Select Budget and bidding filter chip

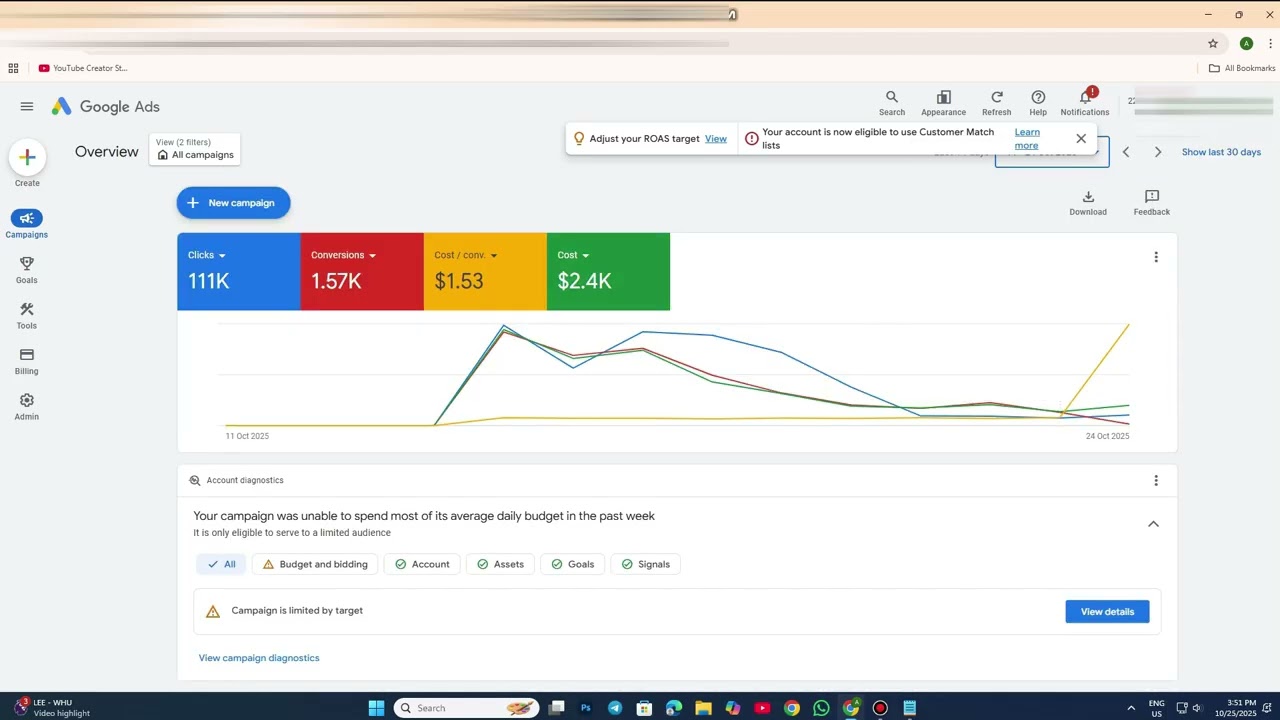click(x=315, y=564)
